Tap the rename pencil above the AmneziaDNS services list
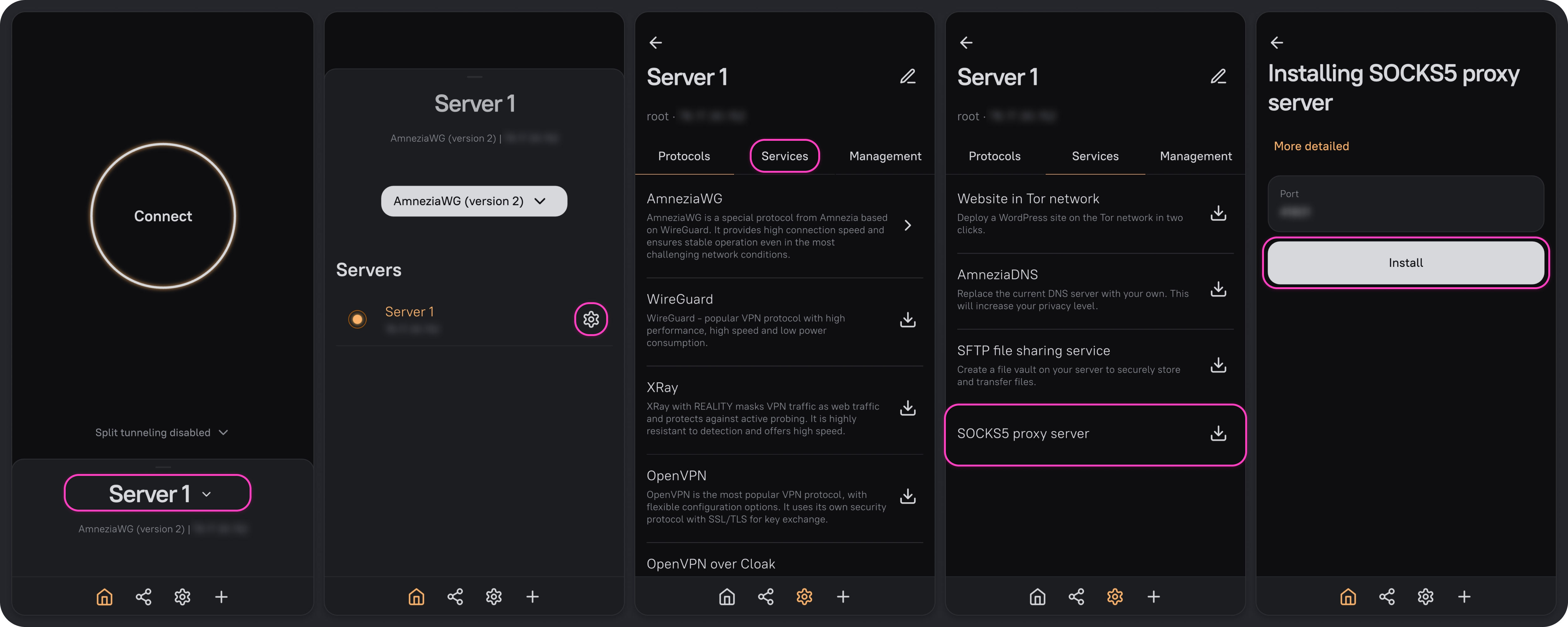1568x627 pixels. click(x=1218, y=76)
